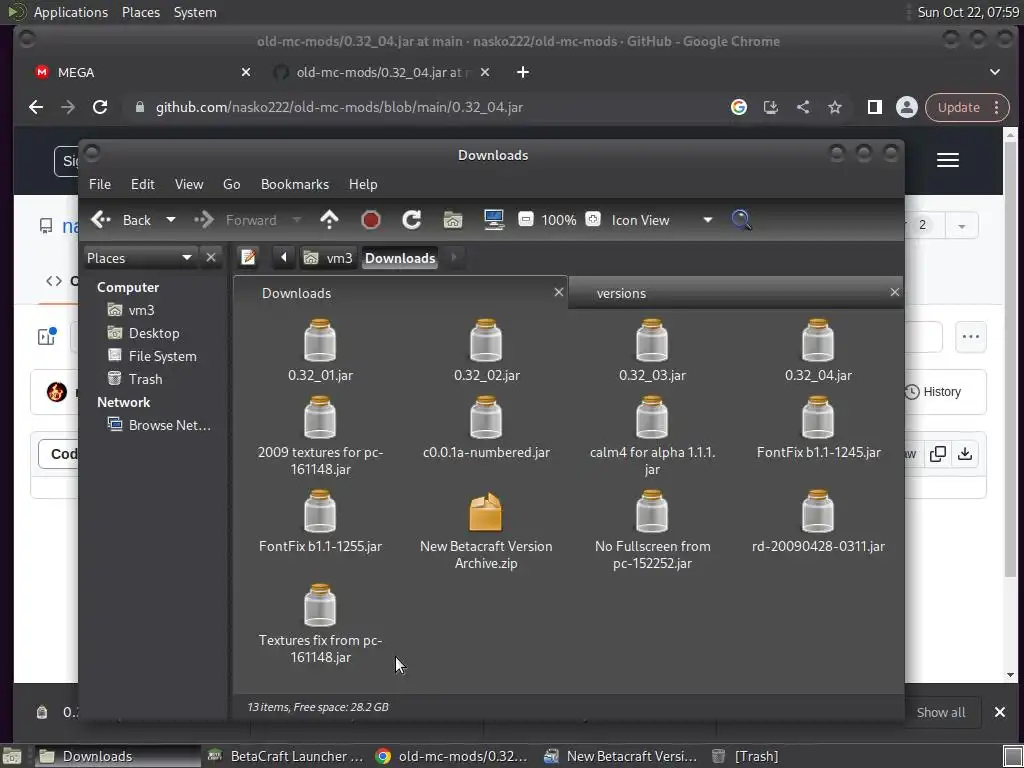The width and height of the screenshot is (1024, 768).
Task: Copy raw file with GitHub copy icon
Action: (x=937, y=453)
